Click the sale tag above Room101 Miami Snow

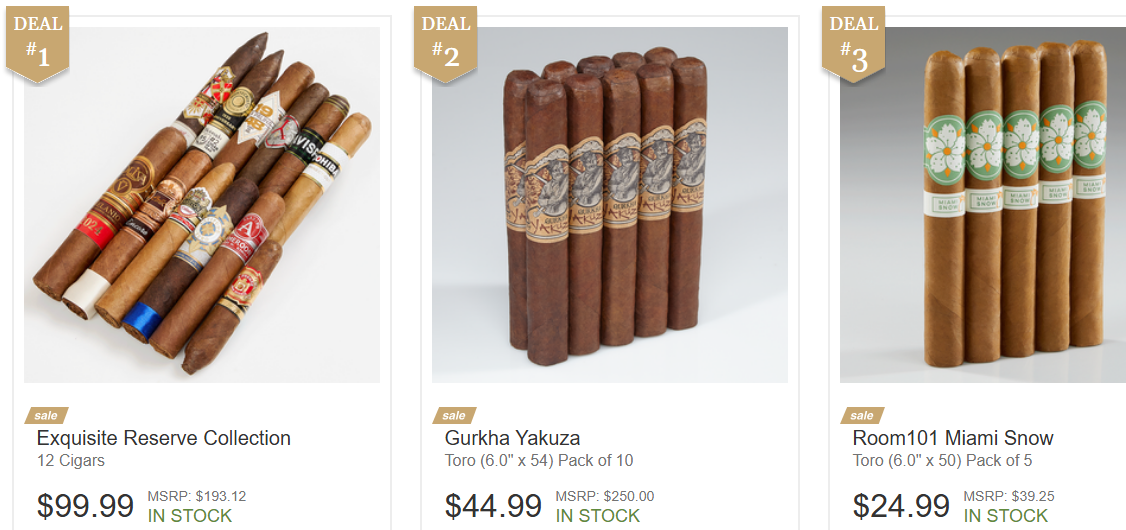pyautogui.click(x=862, y=415)
